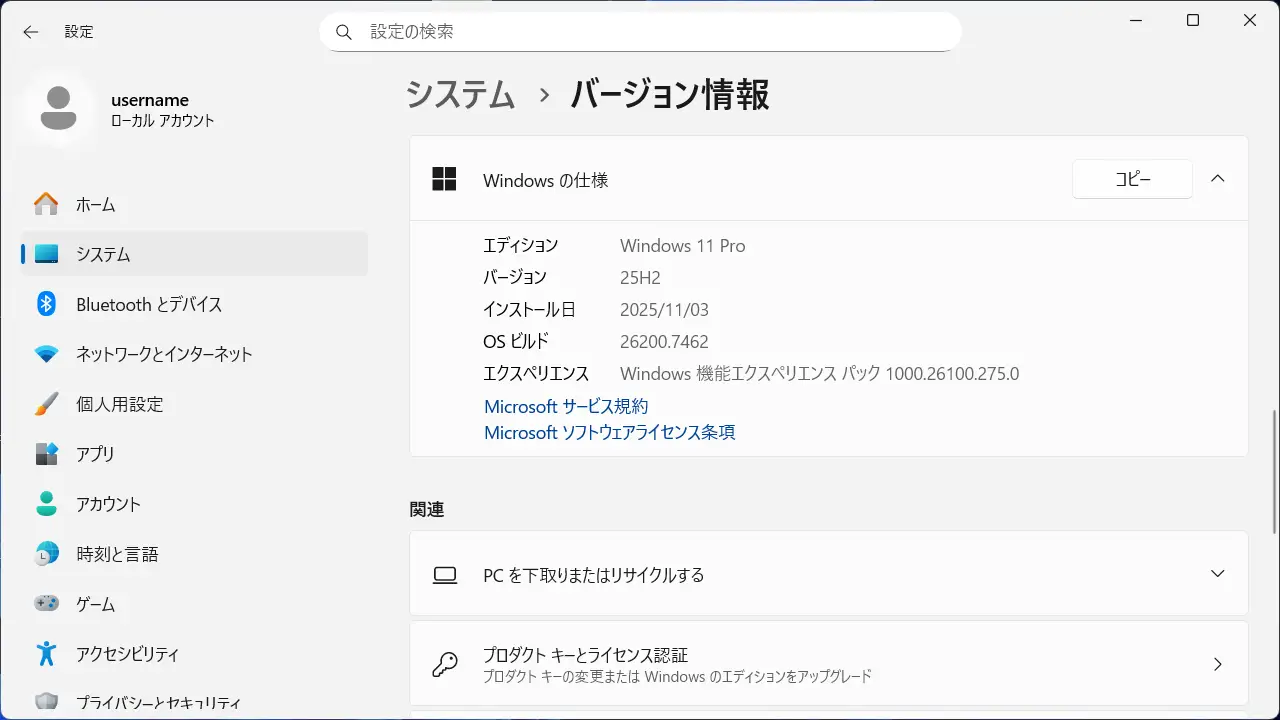Screen dimensions: 1280x720
Task: Click the 個人用設定 paintbrush icon
Action: [x=46, y=404]
